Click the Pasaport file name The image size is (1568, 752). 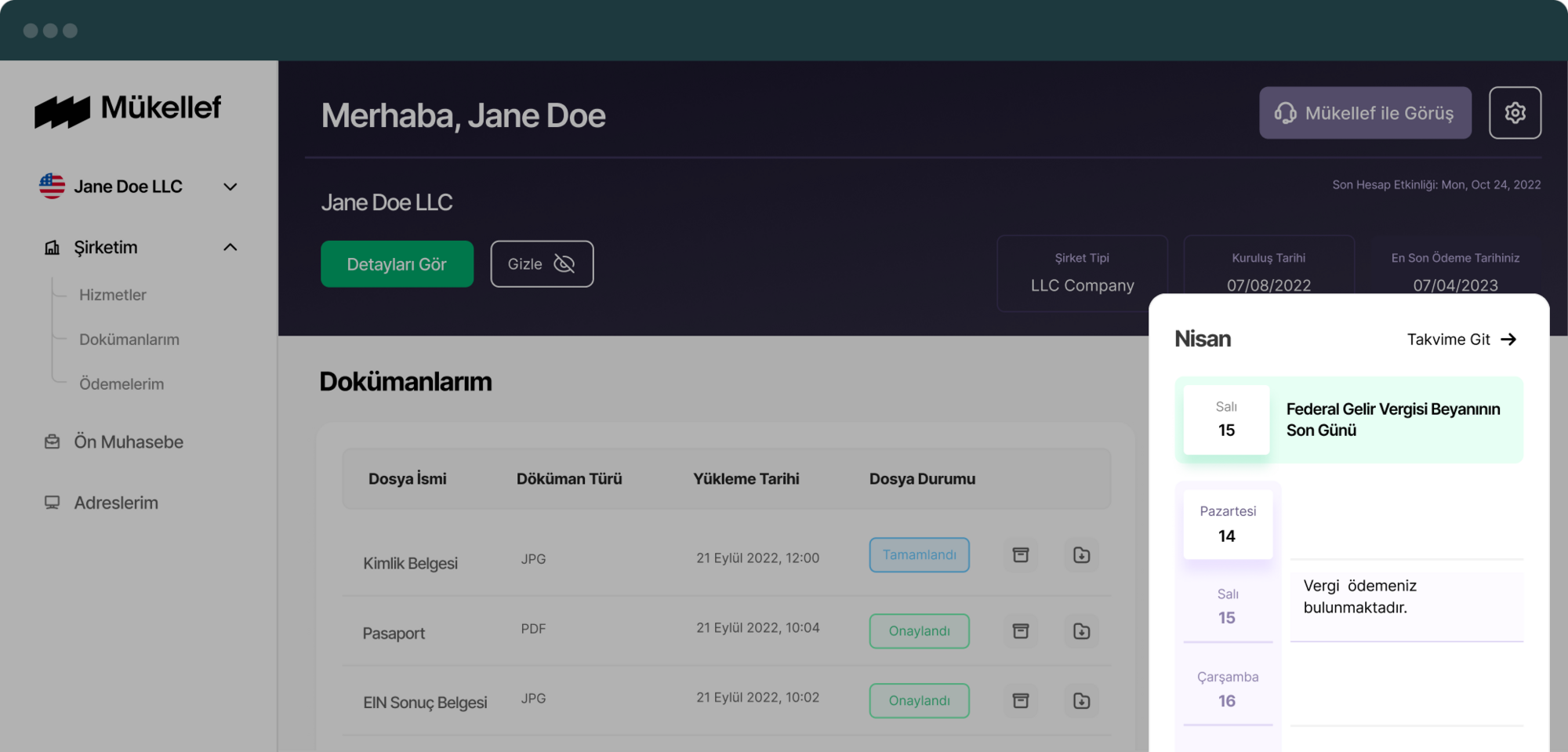click(394, 634)
